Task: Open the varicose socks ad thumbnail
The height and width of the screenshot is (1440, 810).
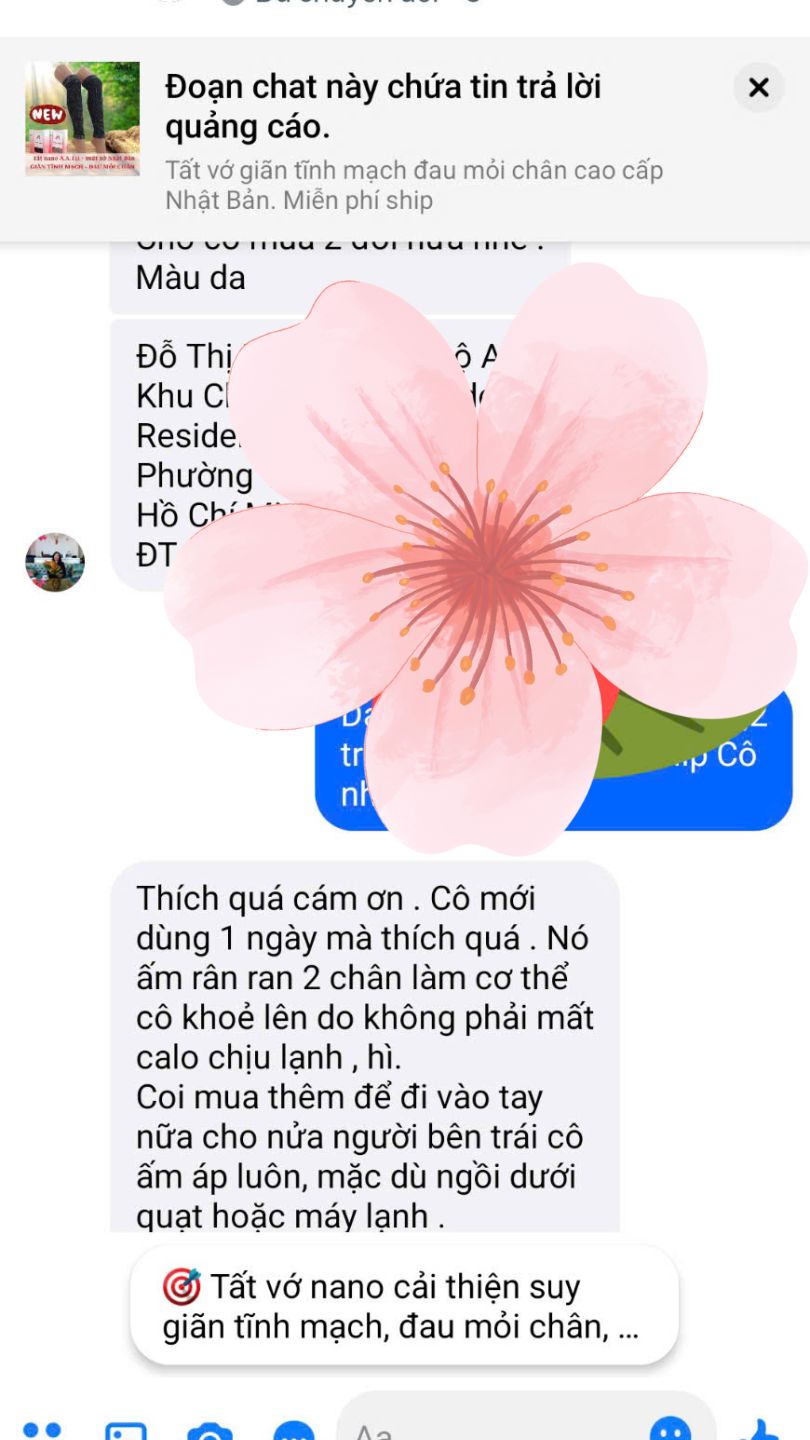Action: 82,119
